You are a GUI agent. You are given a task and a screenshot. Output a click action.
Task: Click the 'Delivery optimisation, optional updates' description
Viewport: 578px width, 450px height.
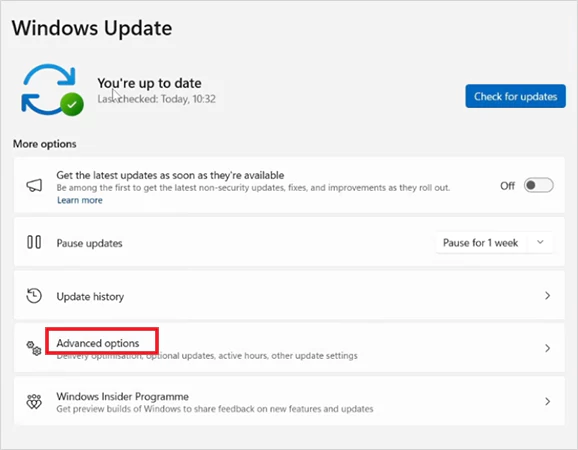click(x=207, y=356)
